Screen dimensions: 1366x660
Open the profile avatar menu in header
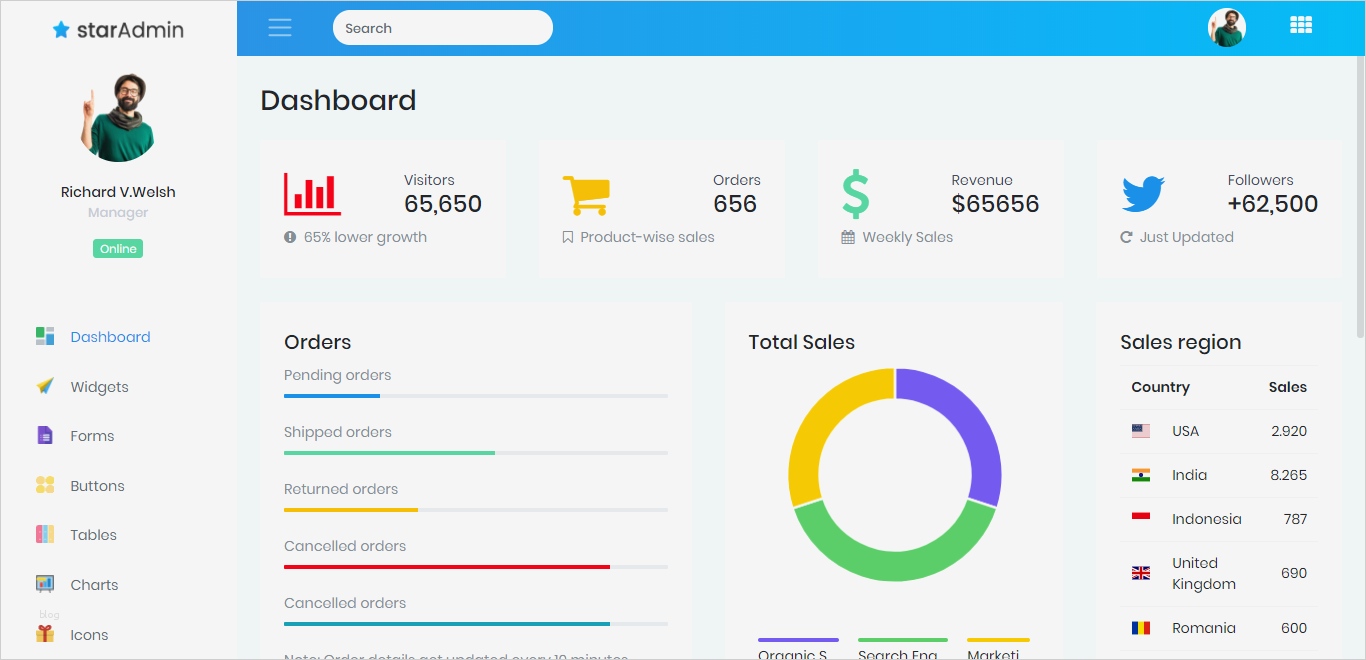point(1226,28)
